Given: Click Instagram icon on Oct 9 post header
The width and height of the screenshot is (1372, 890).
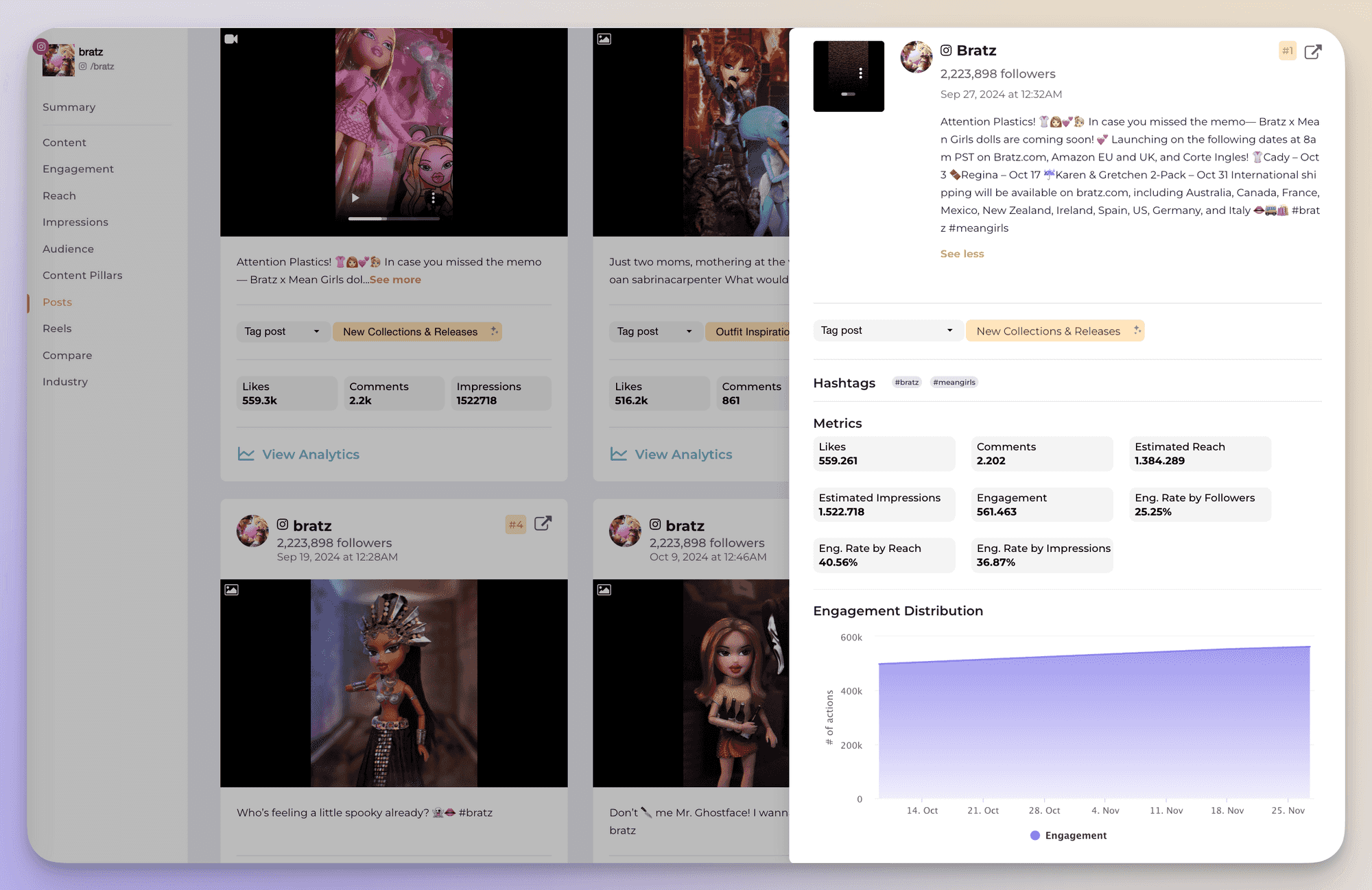Looking at the screenshot, I should [x=655, y=525].
